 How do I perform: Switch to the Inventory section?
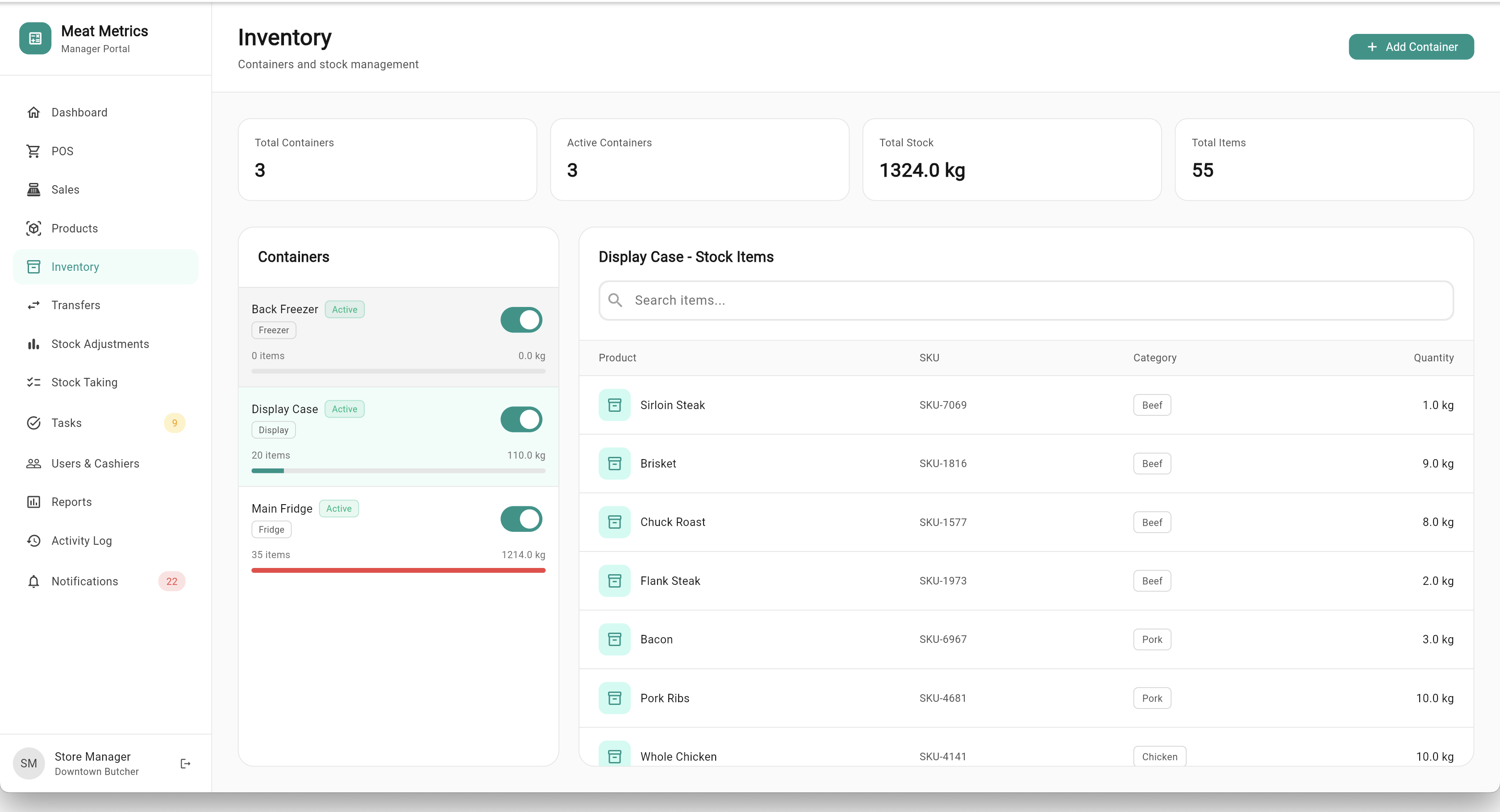[x=75, y=266]
